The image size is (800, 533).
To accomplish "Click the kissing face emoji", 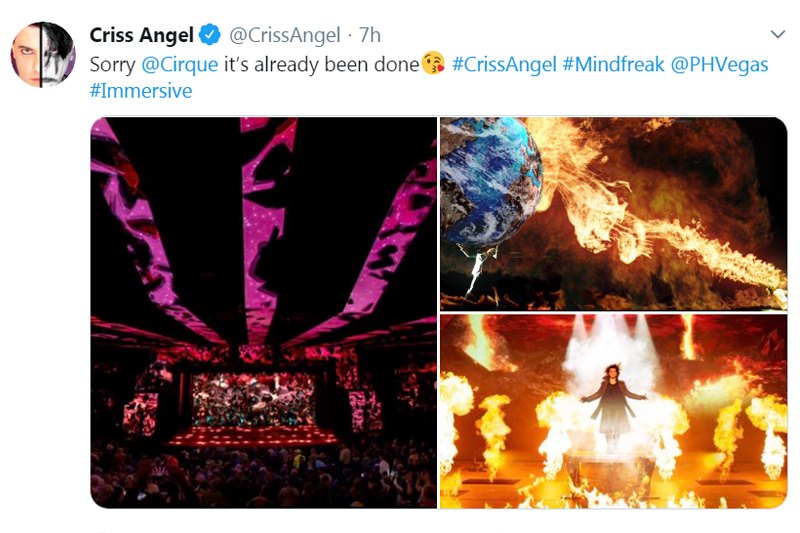I will [x=433, y=64].
